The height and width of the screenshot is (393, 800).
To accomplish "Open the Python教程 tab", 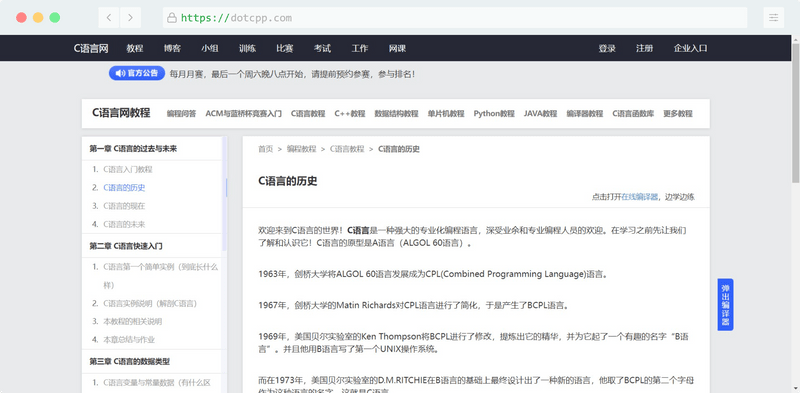I will click(x=494, y=114).
